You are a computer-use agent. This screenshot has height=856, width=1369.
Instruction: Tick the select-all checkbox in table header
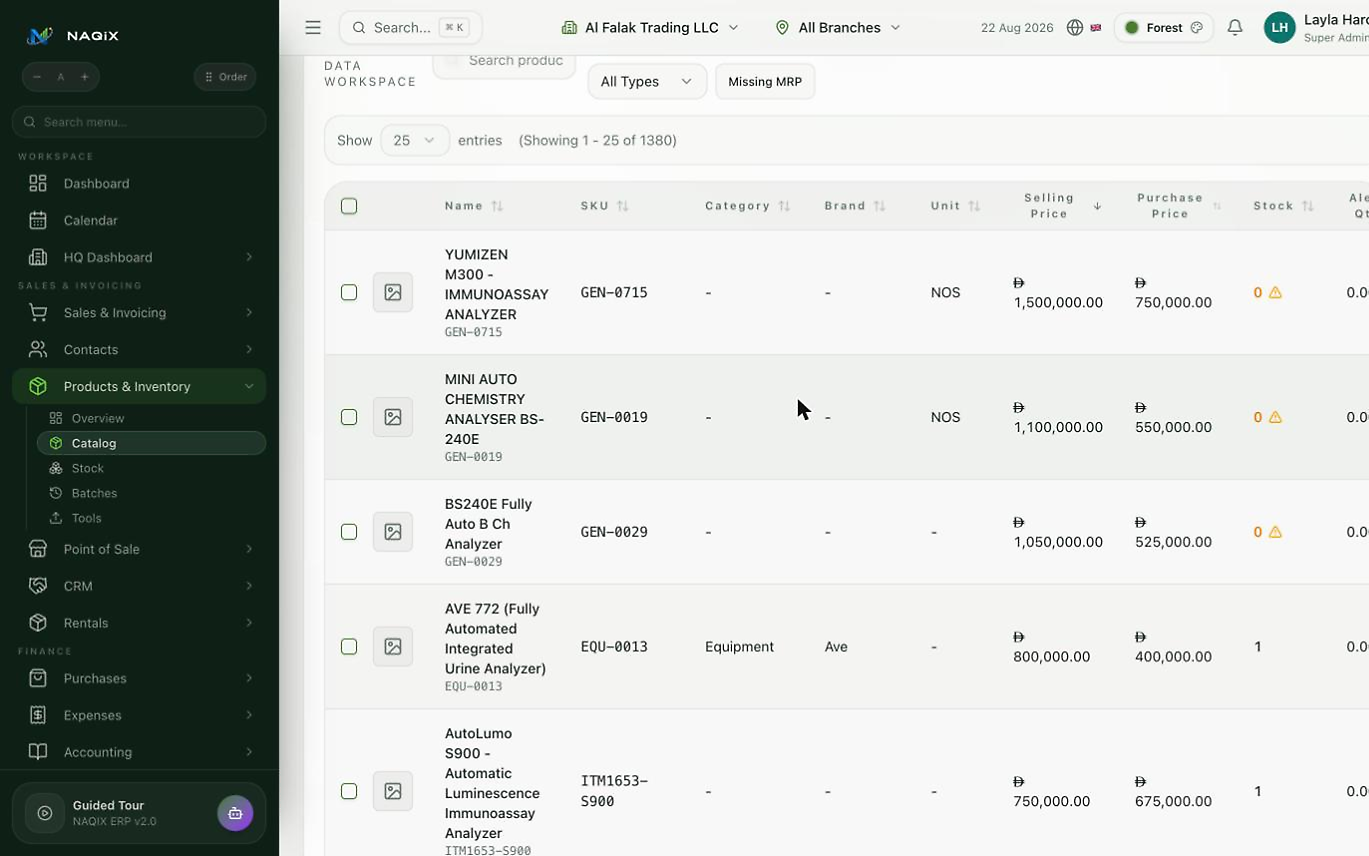[349, 206]
